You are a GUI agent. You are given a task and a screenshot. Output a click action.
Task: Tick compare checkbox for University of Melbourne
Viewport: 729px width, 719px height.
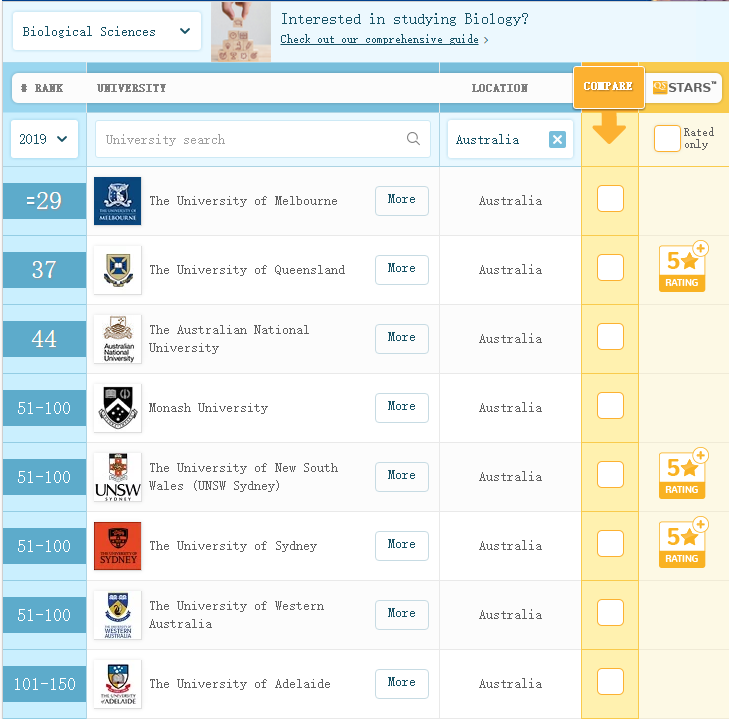point(610,199)
